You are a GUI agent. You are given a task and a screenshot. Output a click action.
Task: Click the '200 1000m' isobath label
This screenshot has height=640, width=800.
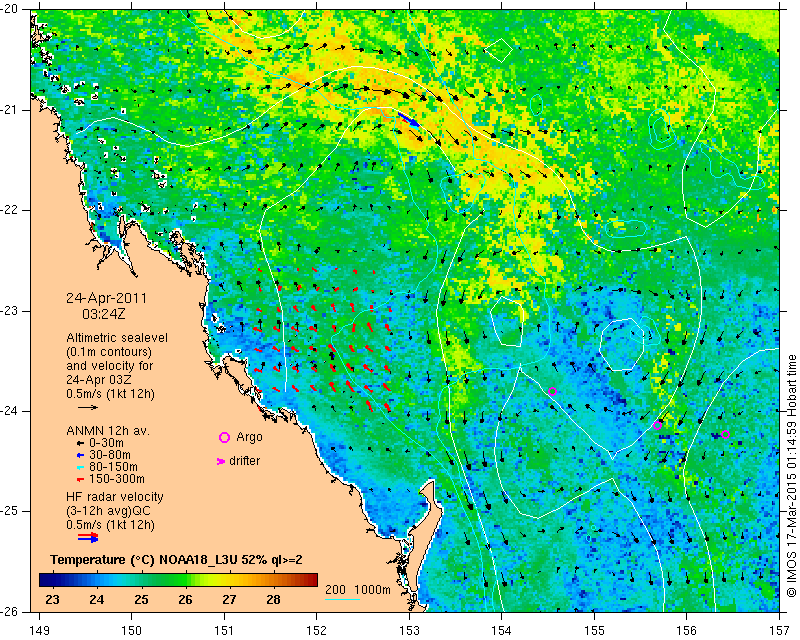pyautogui.click(x=358, y=590)
